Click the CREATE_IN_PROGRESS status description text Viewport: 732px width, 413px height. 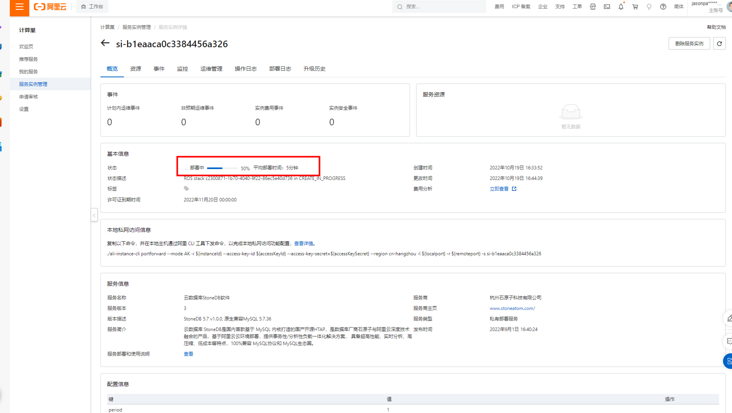264,178
